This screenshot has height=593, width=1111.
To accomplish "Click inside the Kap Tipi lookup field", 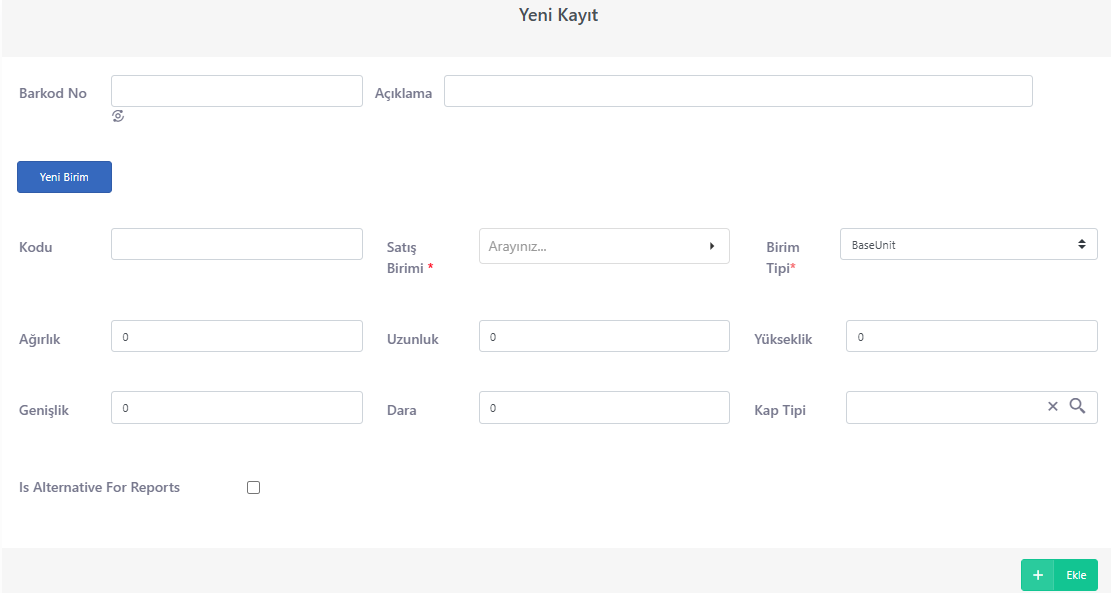I will (x=942, y=407).
